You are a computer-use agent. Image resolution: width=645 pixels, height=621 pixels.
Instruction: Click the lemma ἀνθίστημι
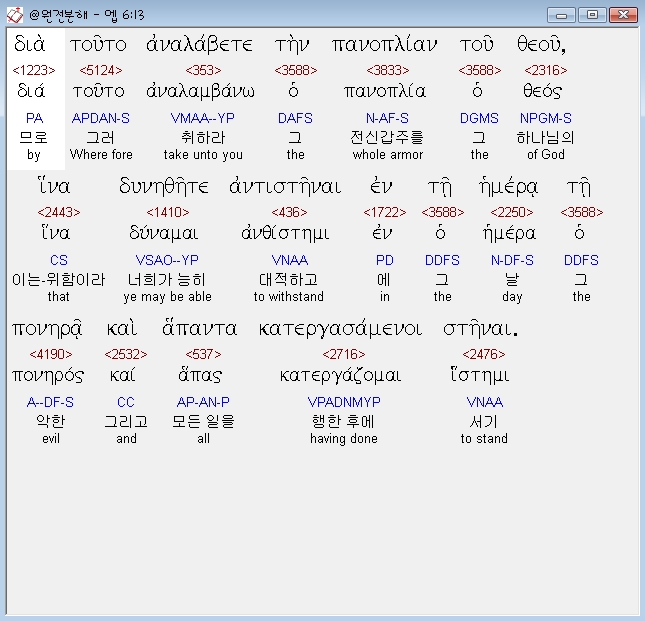click(285, 233)
